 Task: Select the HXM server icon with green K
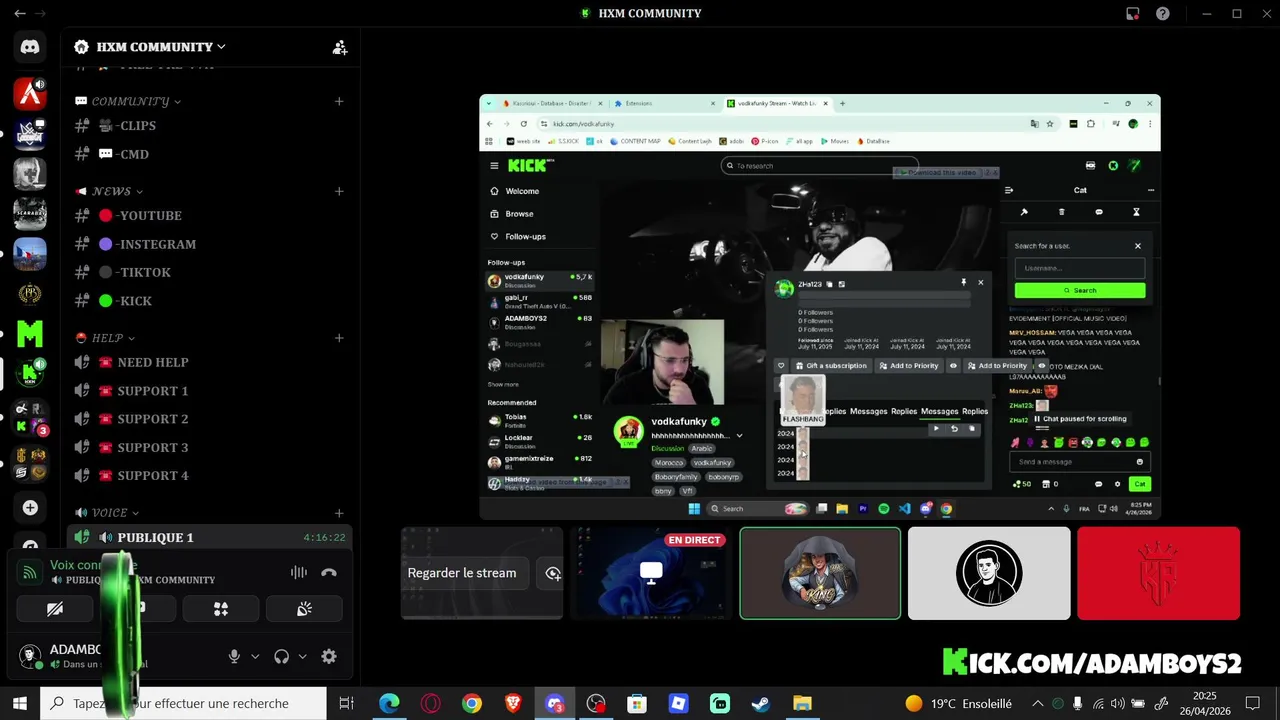tap(30, 373)
